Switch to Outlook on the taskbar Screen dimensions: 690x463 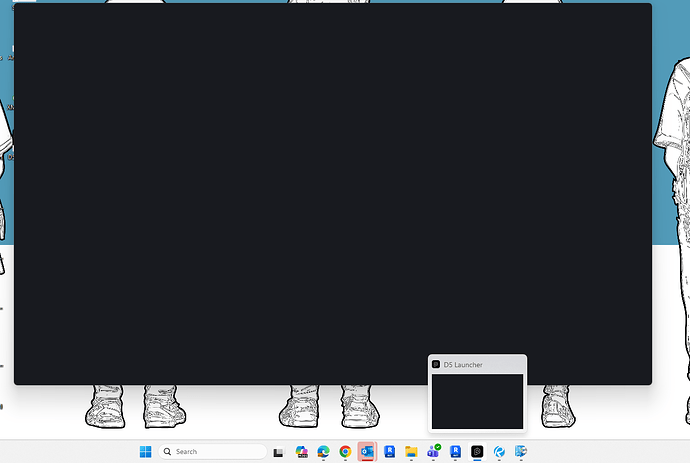367,452
